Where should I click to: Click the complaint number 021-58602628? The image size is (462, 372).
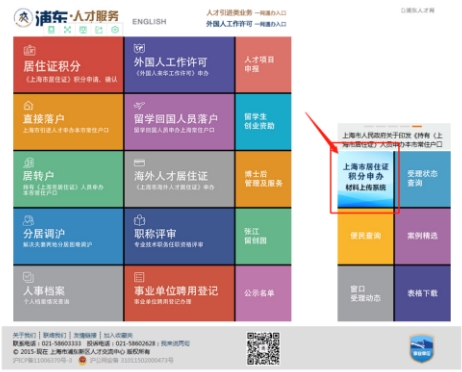tap(136, 343)
